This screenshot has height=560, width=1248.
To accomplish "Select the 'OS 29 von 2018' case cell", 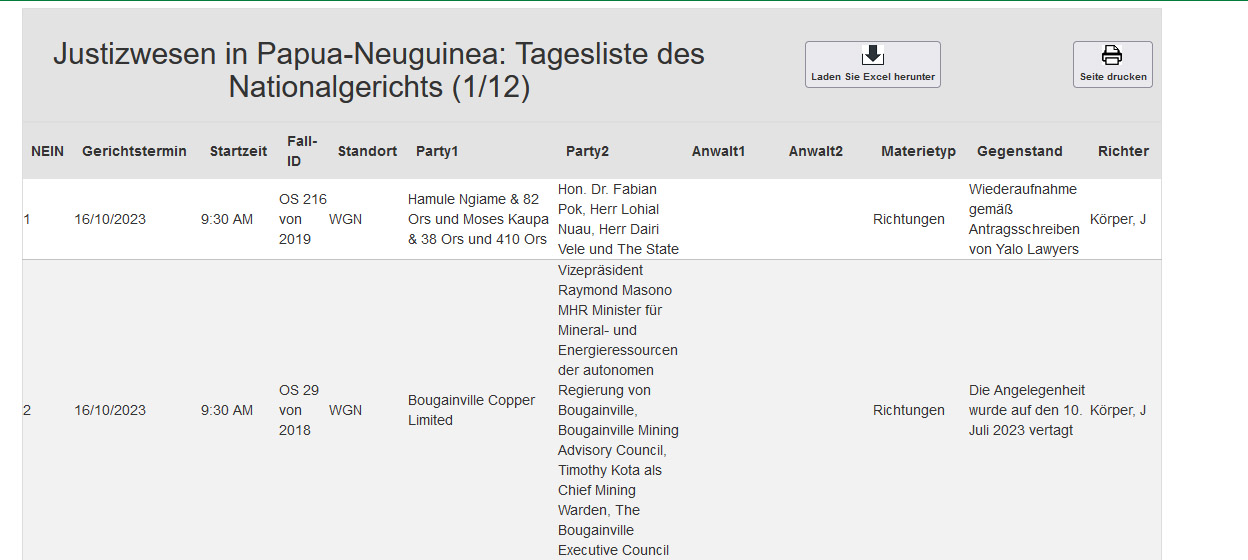I will click(x=298, y=410).
